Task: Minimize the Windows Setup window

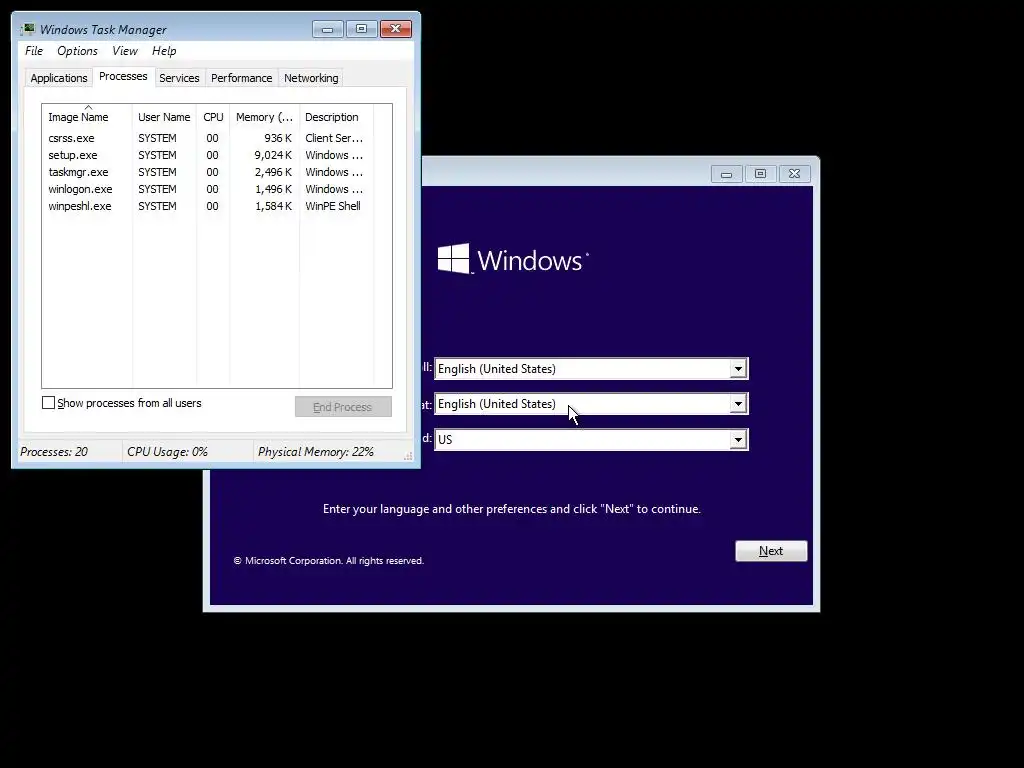Action: point(726,174)
